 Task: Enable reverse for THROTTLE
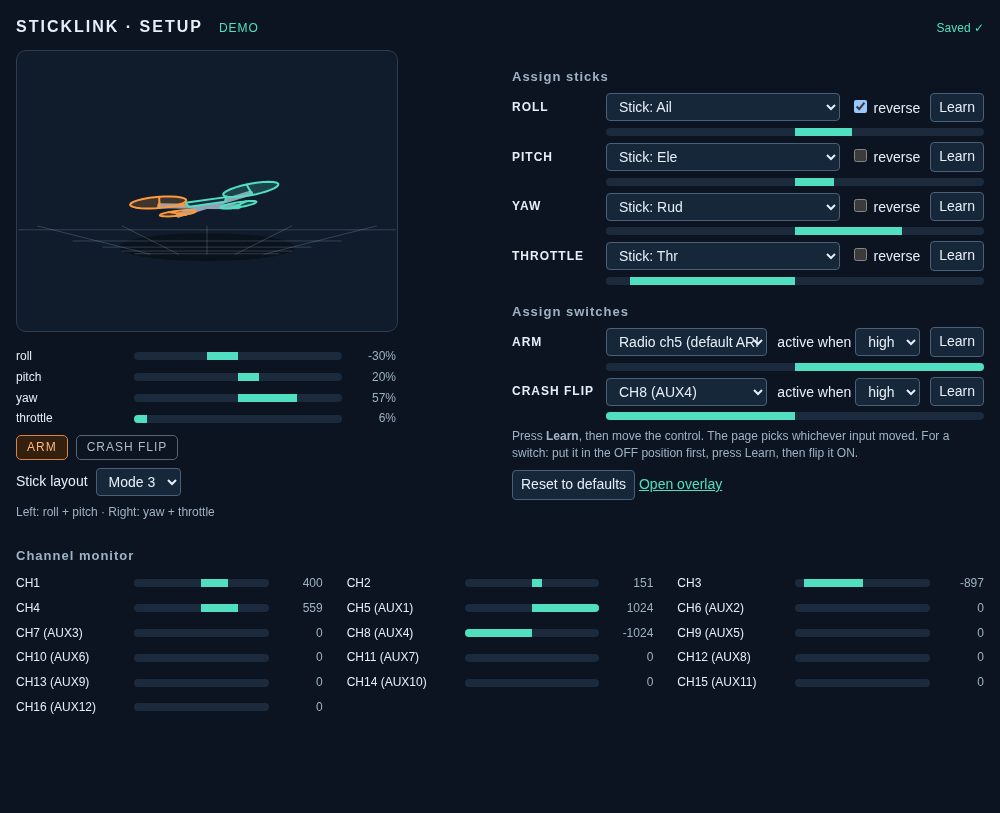coord(860,254)
